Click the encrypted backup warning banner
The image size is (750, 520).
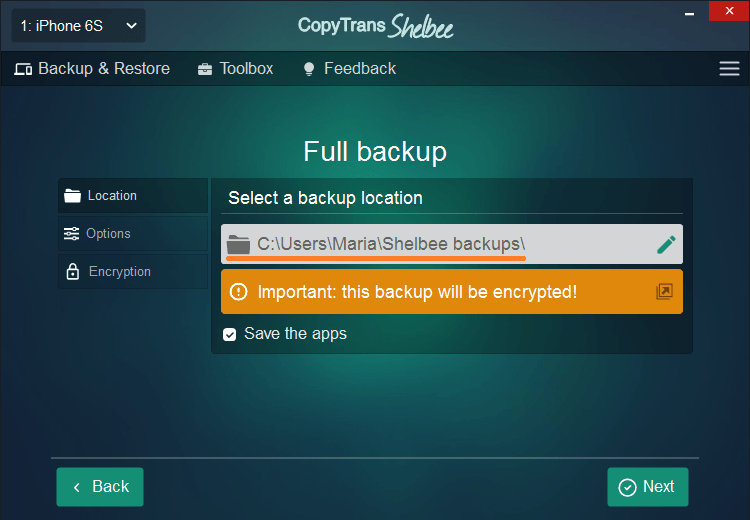coord(452,291)
